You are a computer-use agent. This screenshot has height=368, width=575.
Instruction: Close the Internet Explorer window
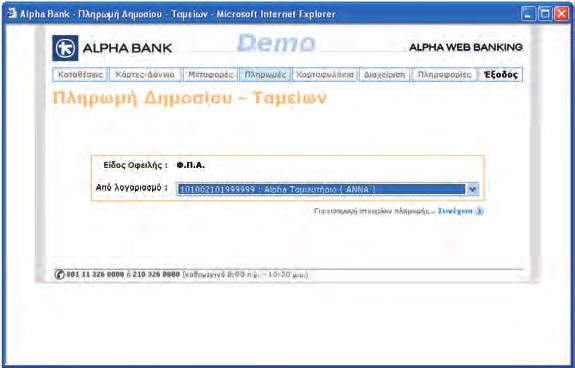(562, 14)
